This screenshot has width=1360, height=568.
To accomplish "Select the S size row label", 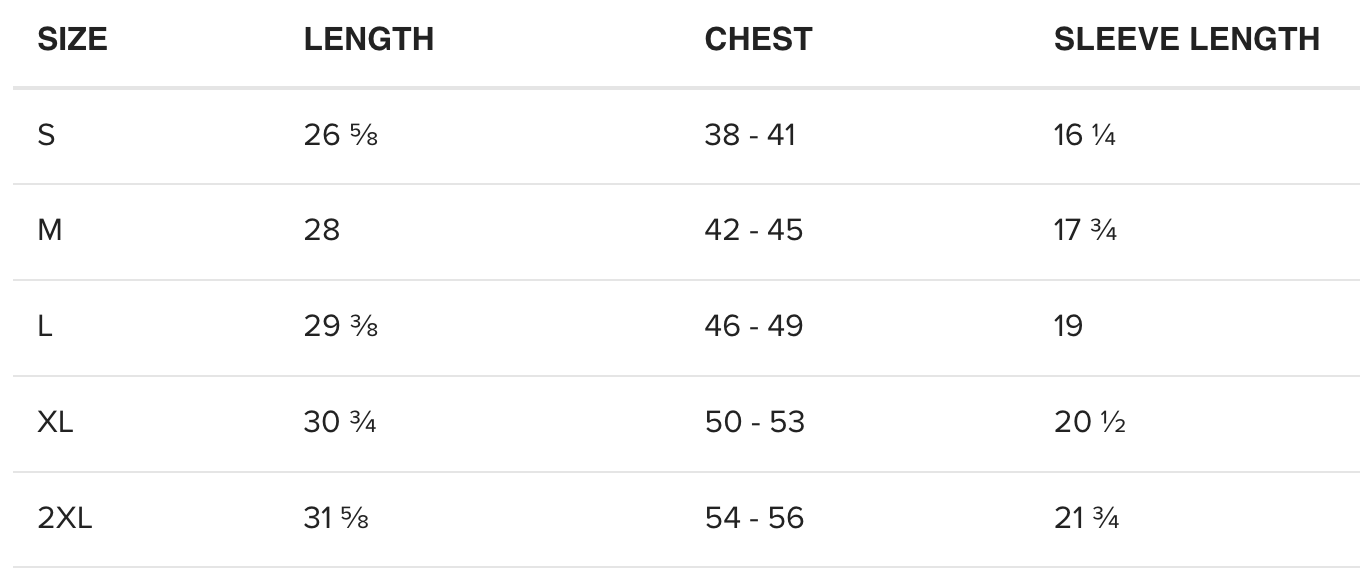I will 46,135.
